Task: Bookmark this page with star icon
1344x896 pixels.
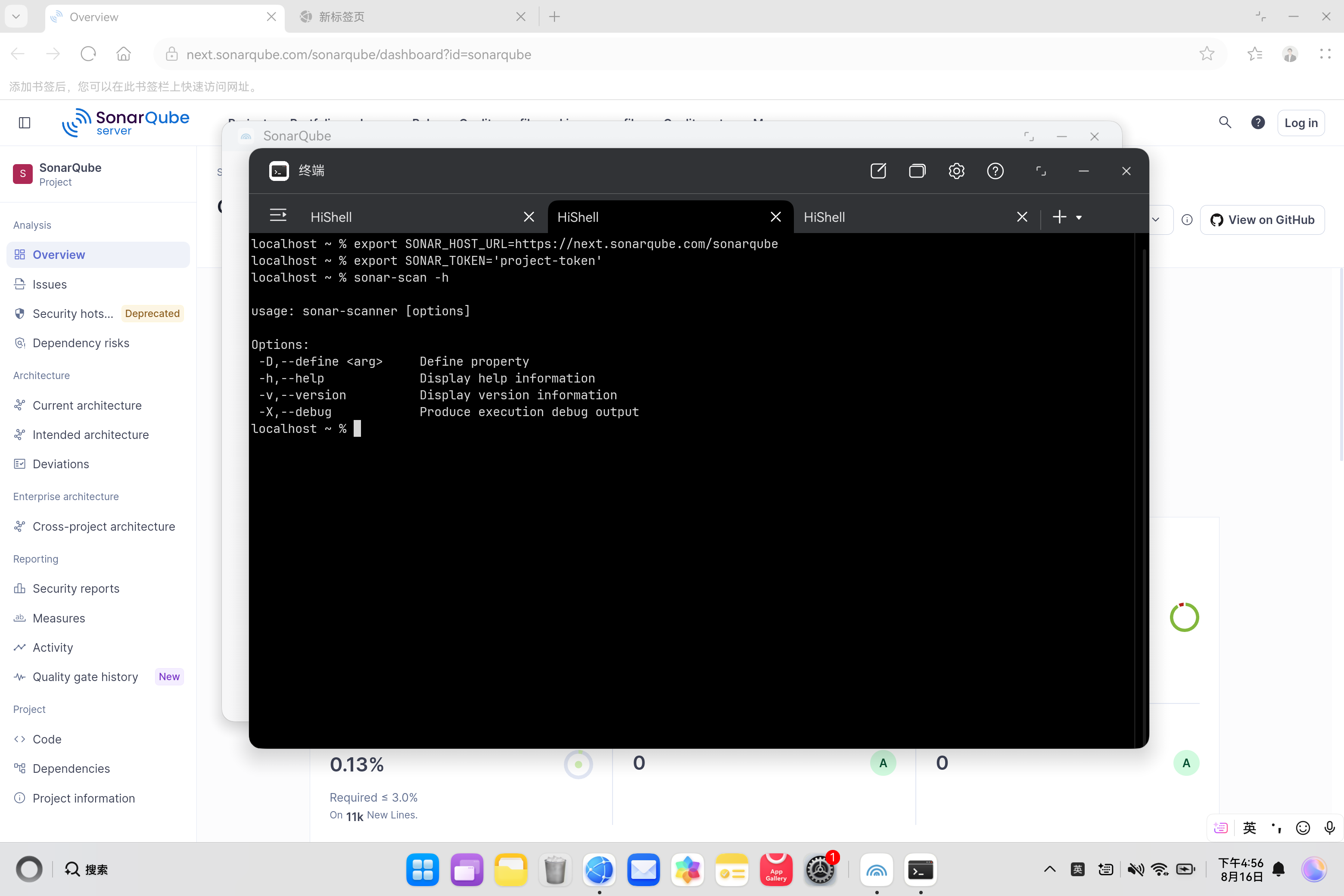Action: [1207, 54]
